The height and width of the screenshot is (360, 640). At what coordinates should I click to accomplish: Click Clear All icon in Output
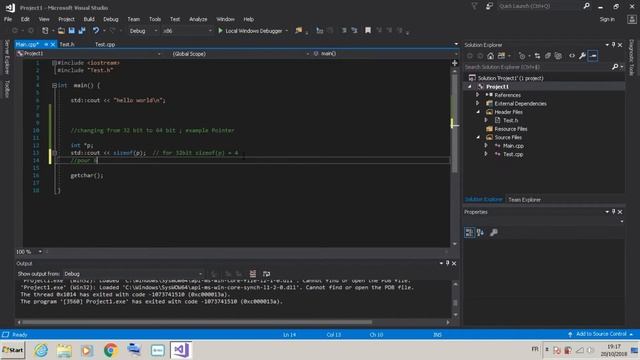pyautogui.click(x=253, y=274)
